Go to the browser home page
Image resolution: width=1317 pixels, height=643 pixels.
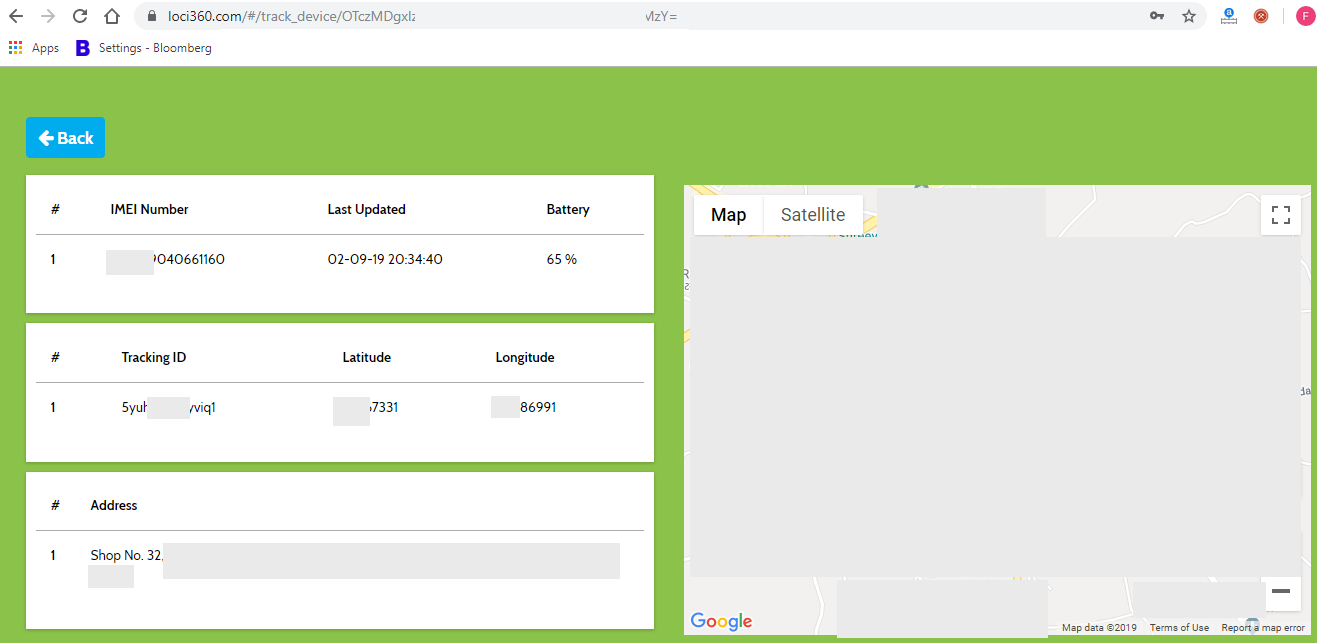[112, 16]
